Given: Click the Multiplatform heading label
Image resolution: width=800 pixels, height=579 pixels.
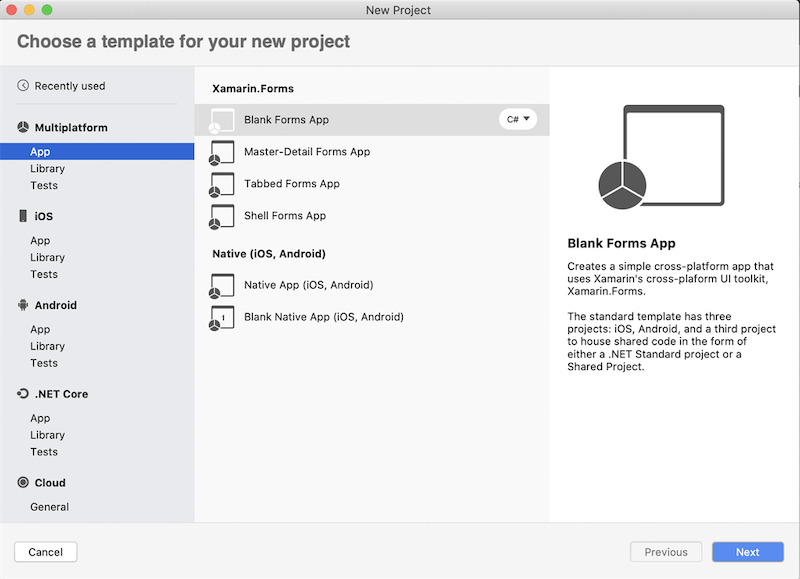Looking at the screenshot, I should (71, 128).
